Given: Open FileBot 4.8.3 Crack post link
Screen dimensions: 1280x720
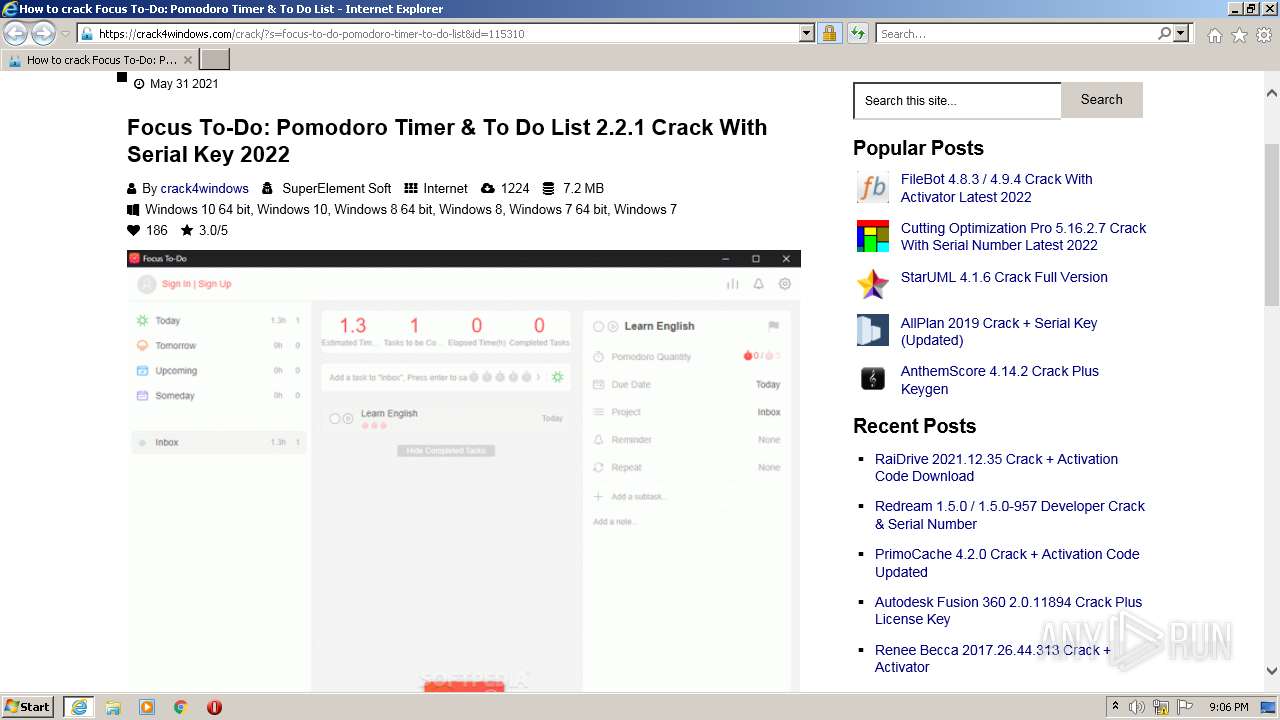Looking at the screenshot, I should (996, 188).
